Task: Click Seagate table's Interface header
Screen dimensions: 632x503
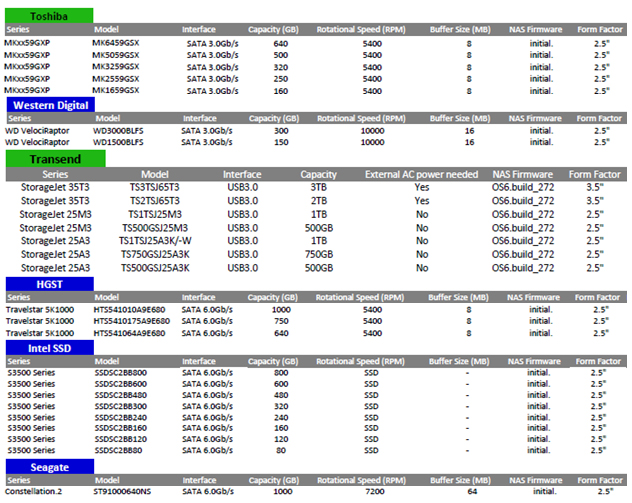Action: click(199, 480)
